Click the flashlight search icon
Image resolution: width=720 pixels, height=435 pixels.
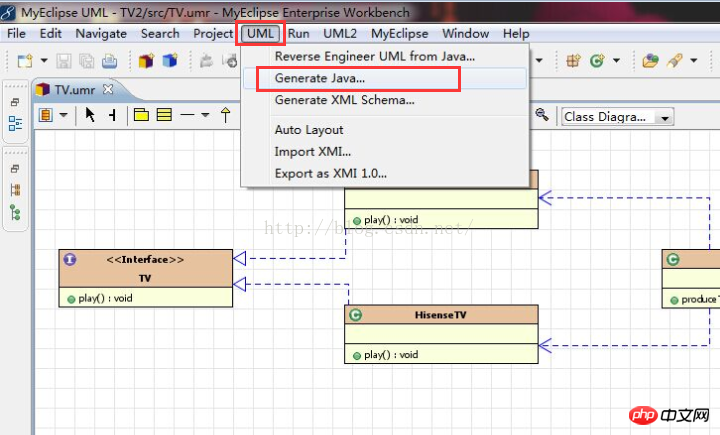pos(674,60)
